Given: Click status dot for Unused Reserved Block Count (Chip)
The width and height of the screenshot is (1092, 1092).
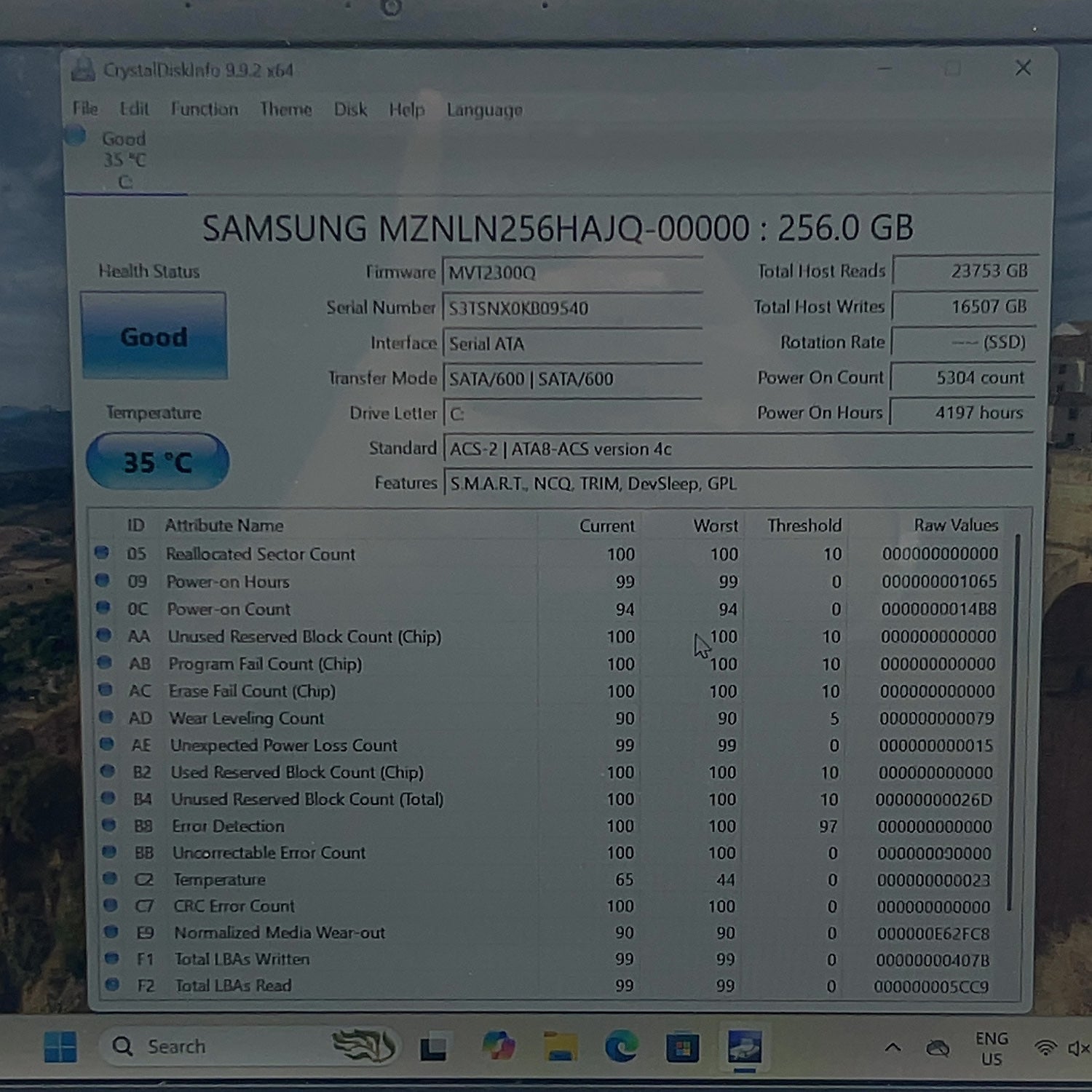Looking at the screenshot, I should coord(104,636).
